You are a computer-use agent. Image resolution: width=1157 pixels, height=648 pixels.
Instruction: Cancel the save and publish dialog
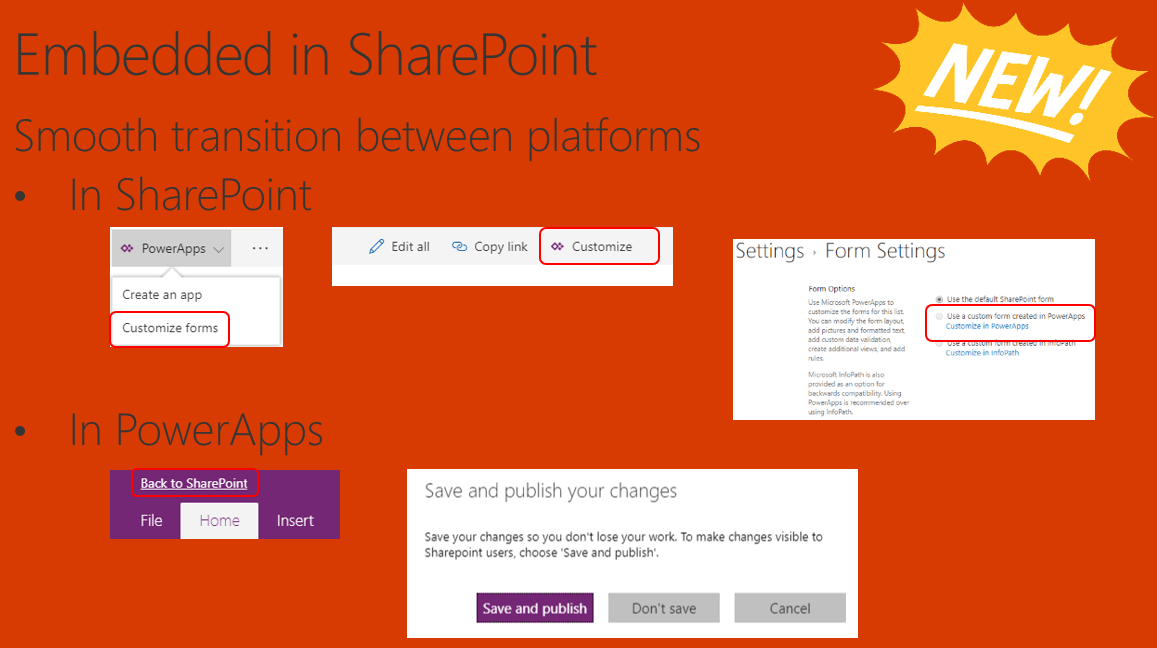pyautogui.click(x=790, y=608)
